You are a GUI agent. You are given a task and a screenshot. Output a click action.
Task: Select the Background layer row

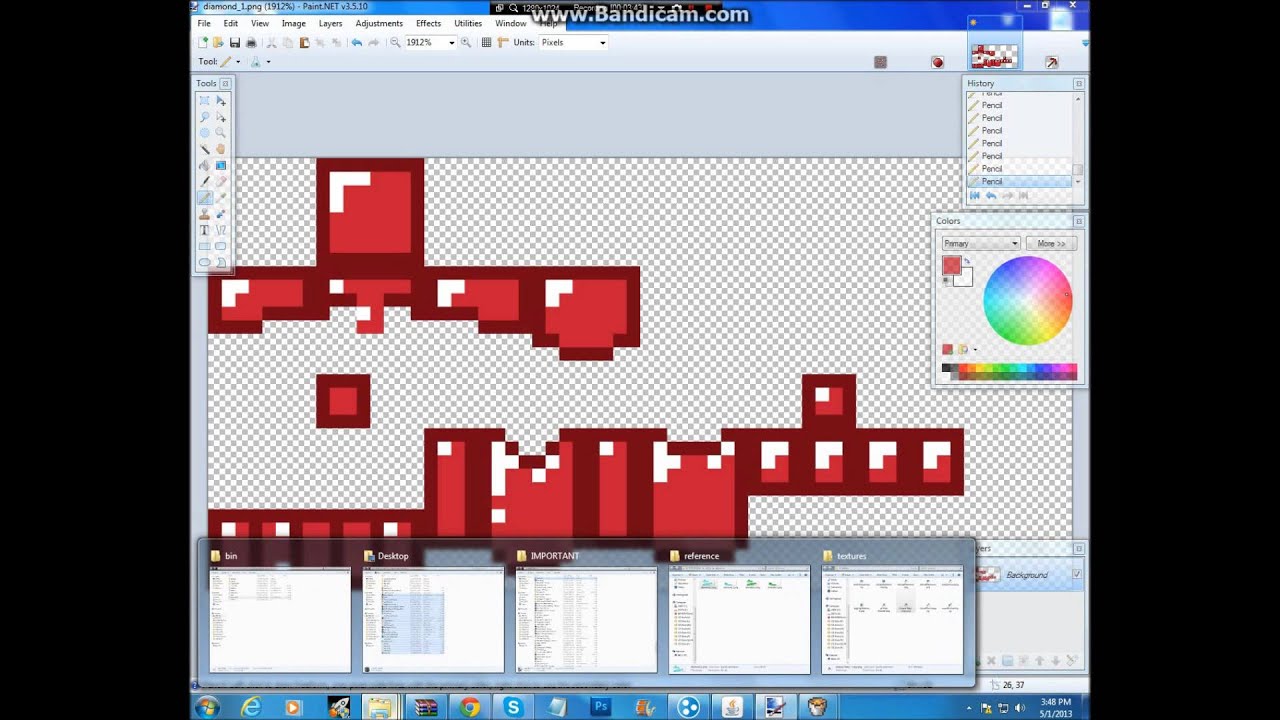(x=1029, y=575)
